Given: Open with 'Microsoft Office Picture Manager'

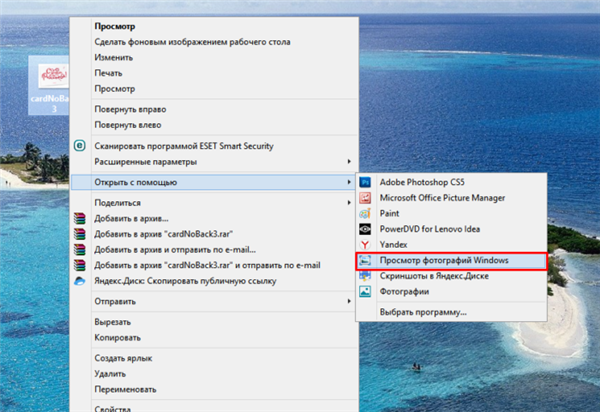Looking at the screenshot, I should [442, 198].
